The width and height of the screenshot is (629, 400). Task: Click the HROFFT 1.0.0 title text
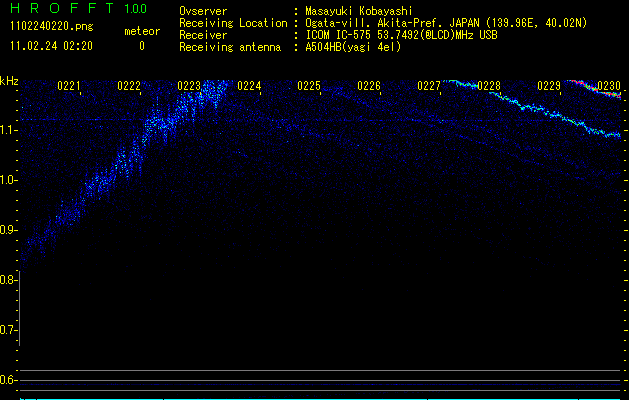79,8
